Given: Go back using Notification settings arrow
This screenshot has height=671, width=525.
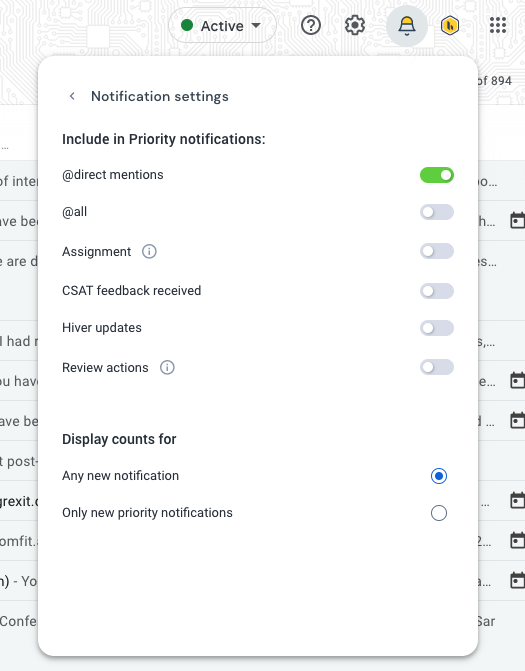Looking at the screenshot, I should click(72, 96).
